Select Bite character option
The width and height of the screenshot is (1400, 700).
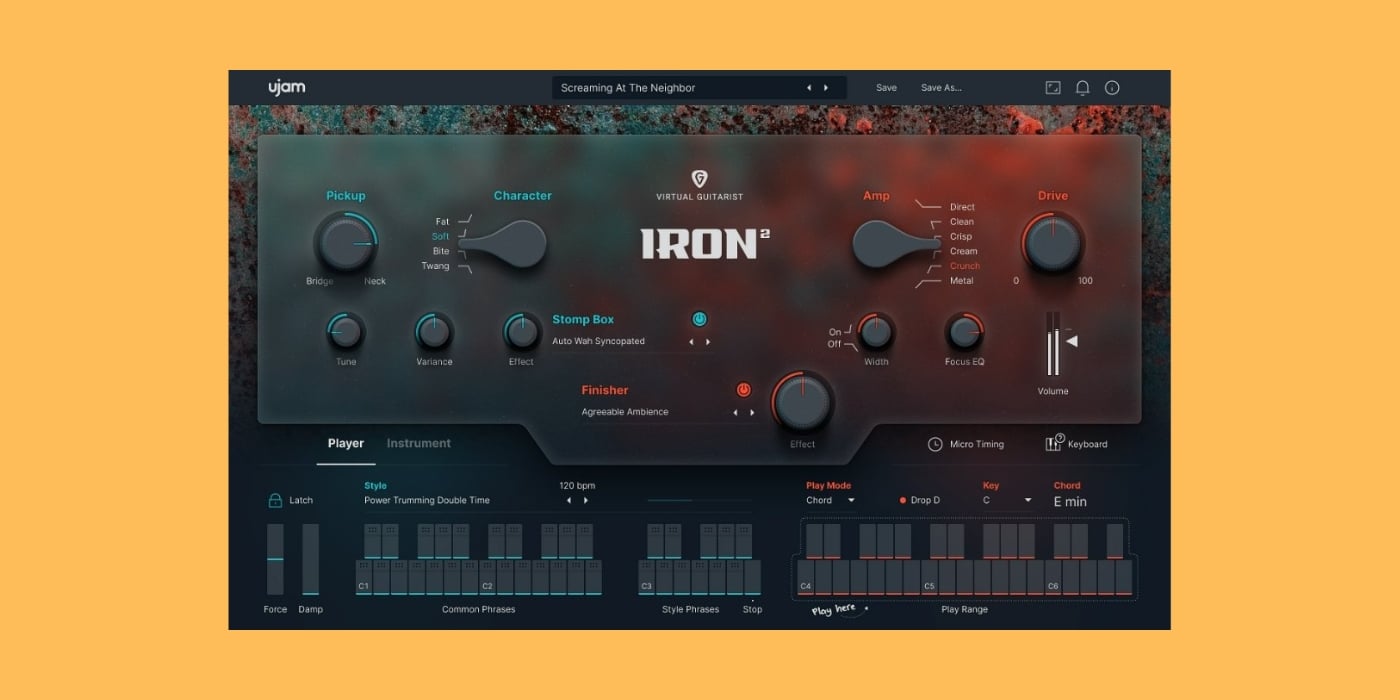441,251
